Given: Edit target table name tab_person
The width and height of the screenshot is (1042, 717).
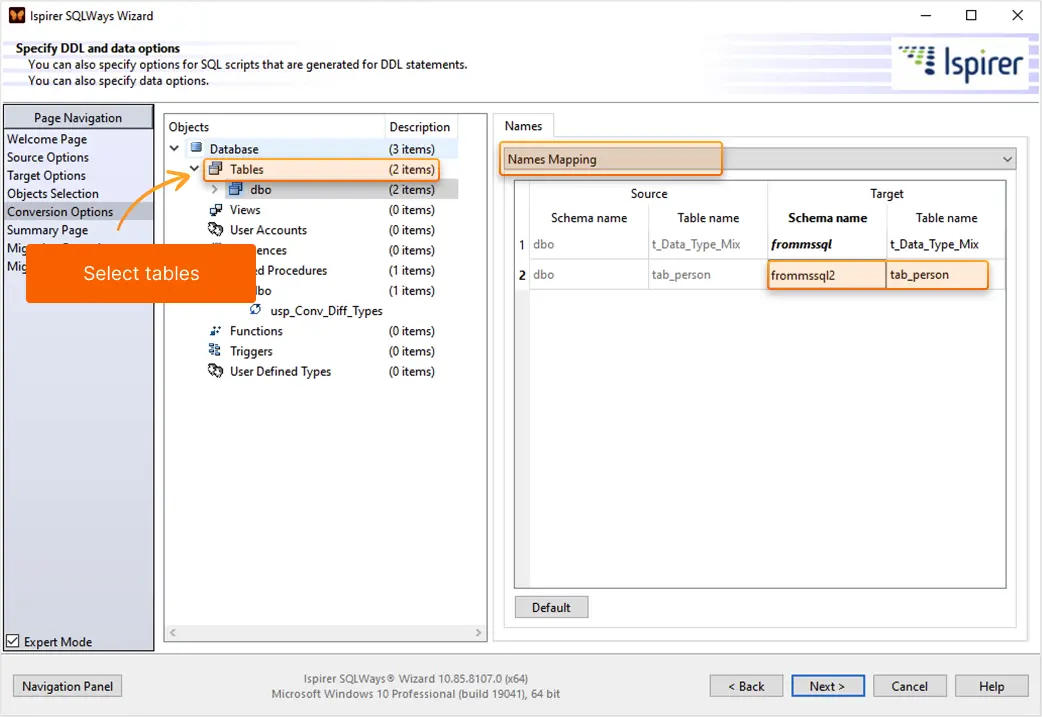Looking at the screenshot, I should pyautogui.click(x=936, y=274).
